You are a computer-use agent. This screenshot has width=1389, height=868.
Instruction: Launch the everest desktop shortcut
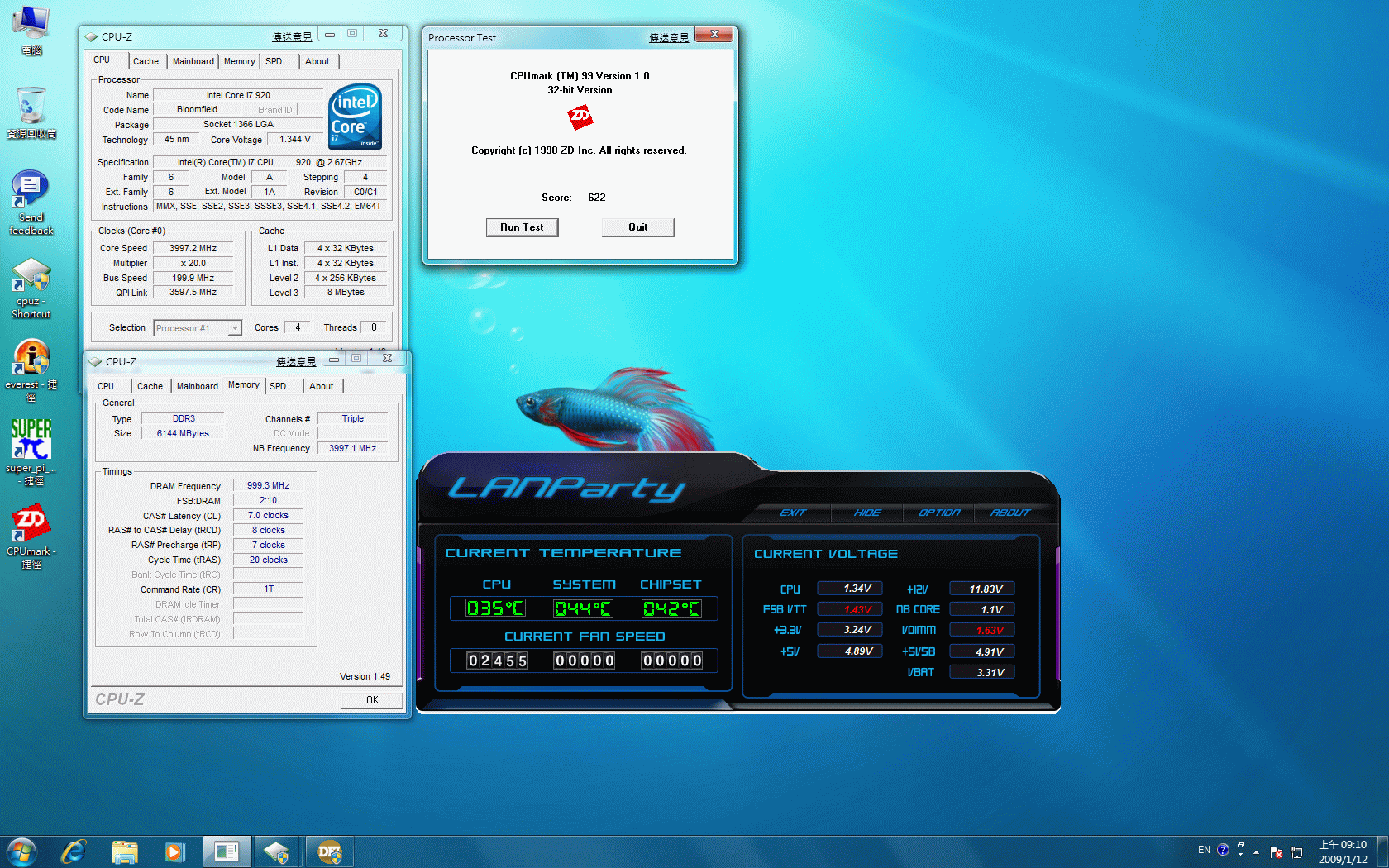coord(31,370)
